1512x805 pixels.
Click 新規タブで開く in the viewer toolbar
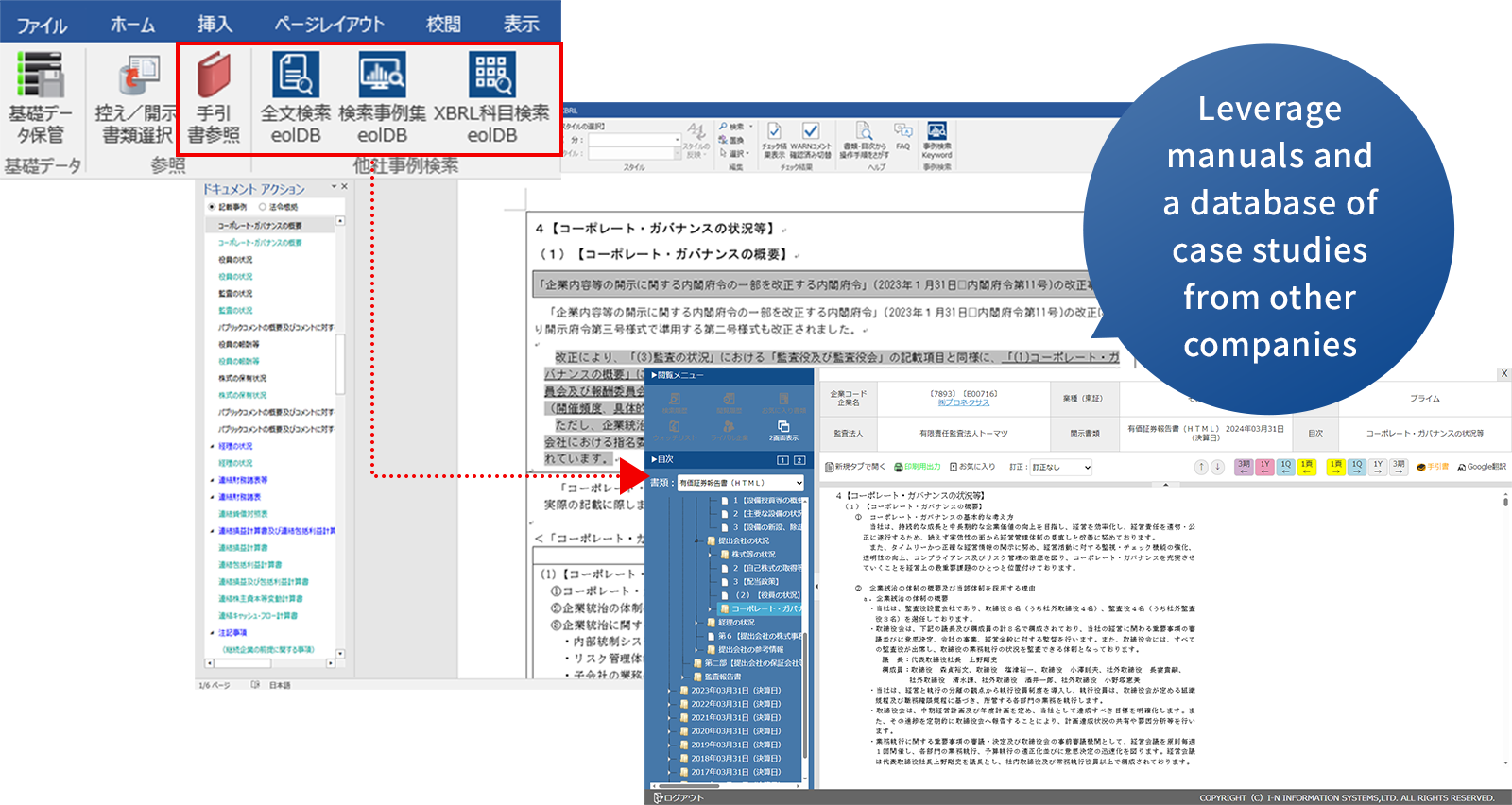tap(856, 467)
